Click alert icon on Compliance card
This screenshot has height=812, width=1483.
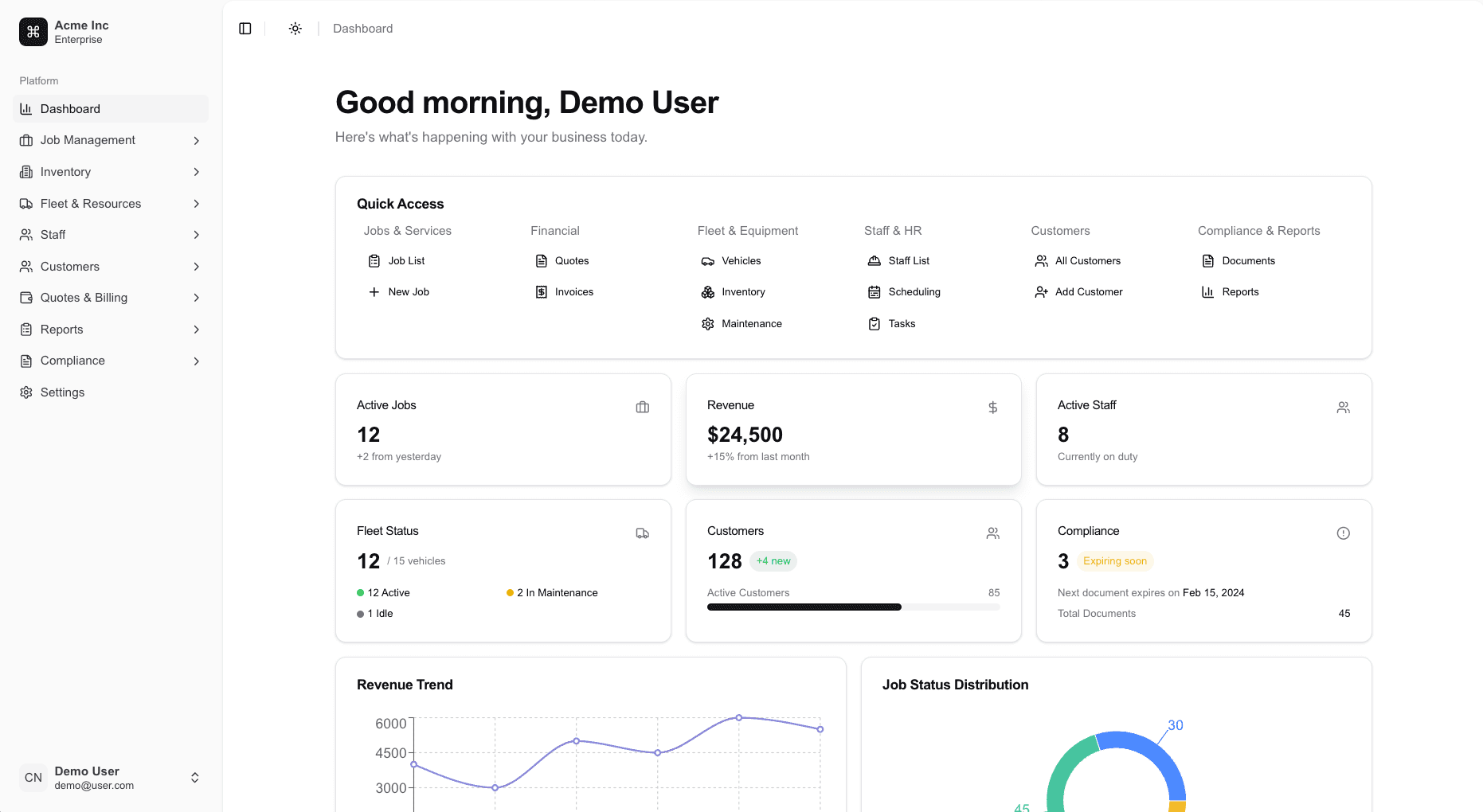pos(1344,533)
